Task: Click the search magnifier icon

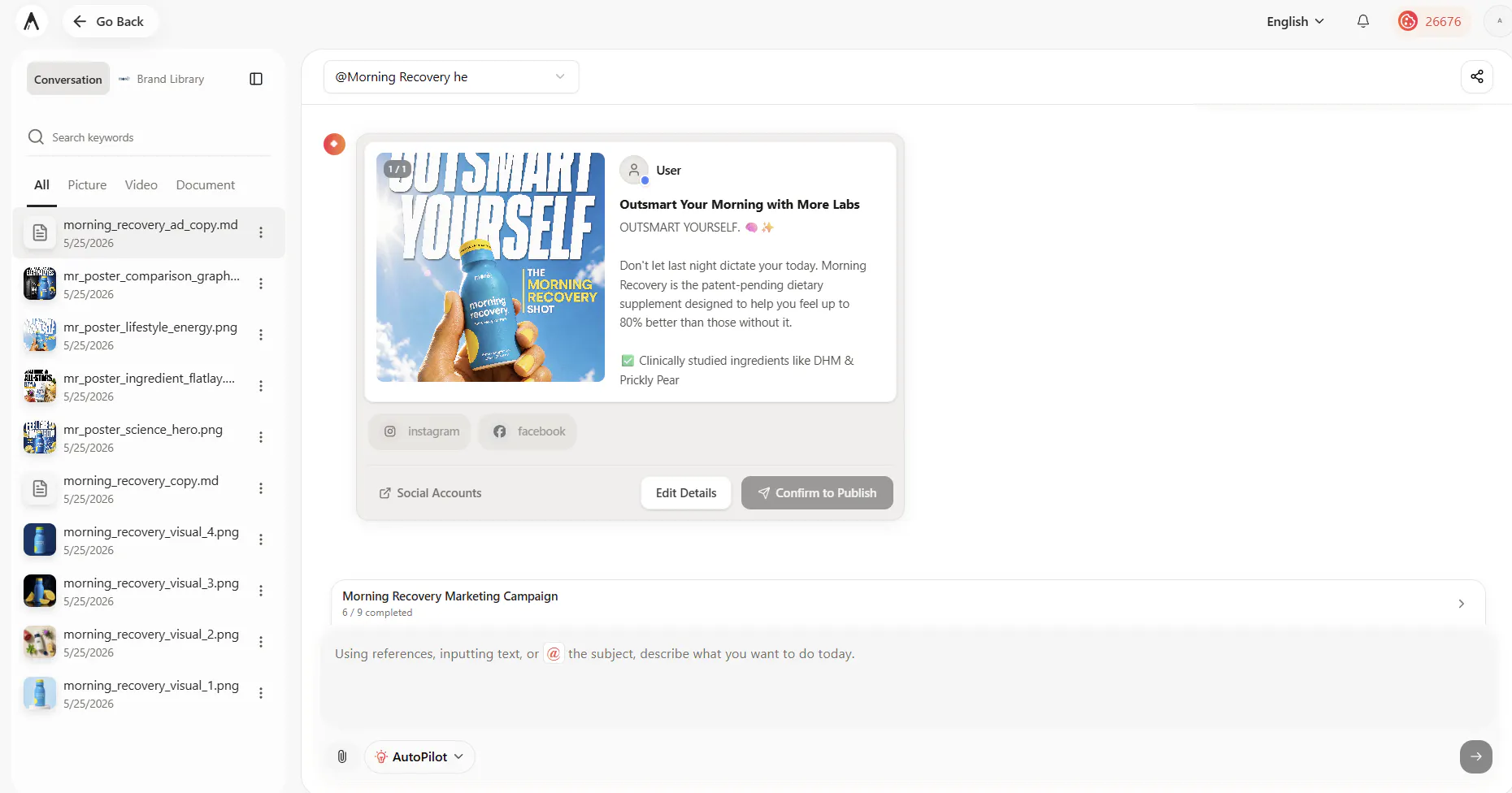Action: coord(36,136)
